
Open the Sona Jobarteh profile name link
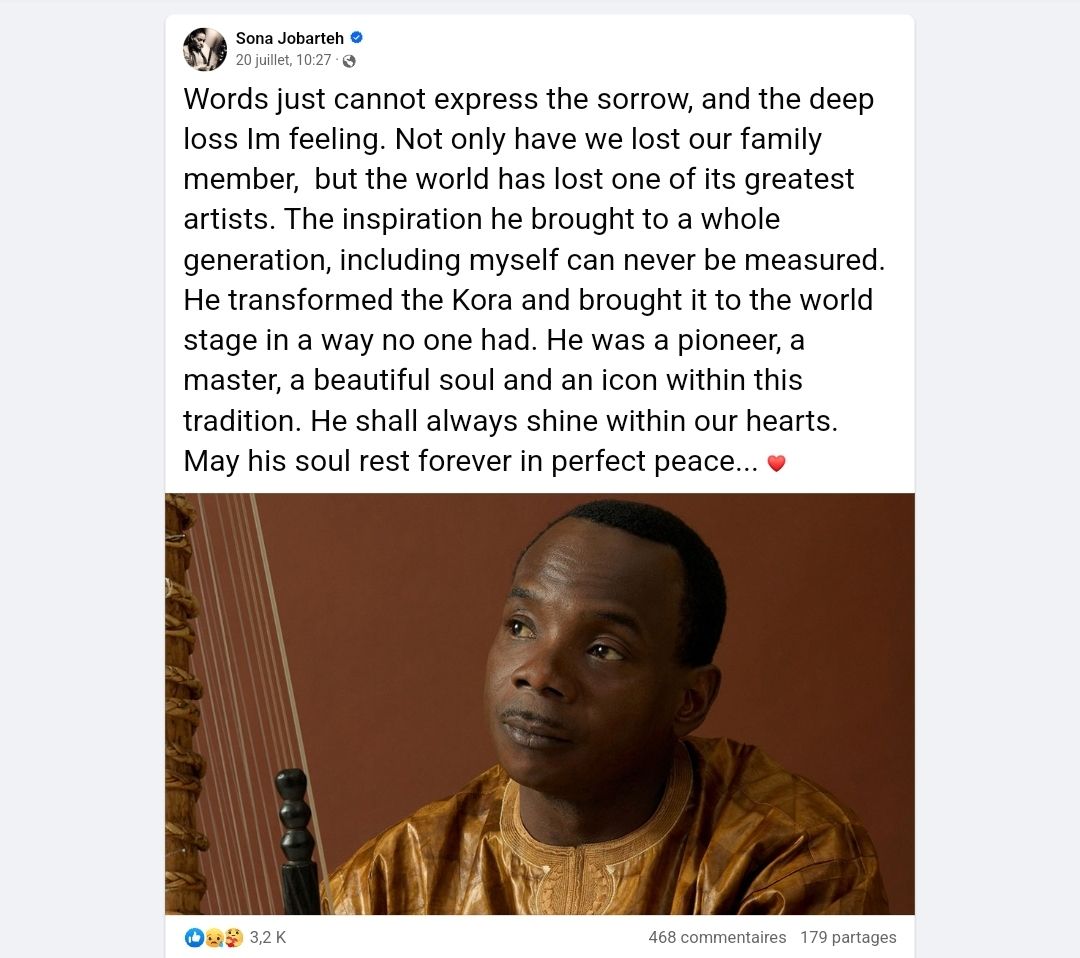coord(289,38)
